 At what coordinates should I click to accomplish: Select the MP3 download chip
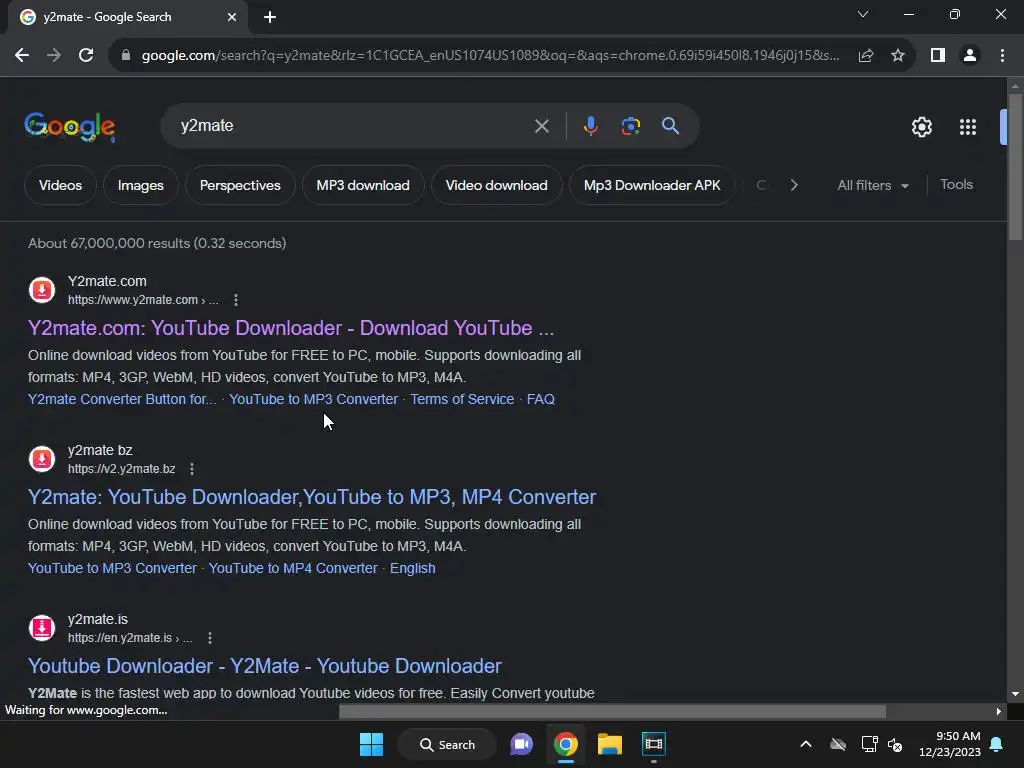click(363, 185)
